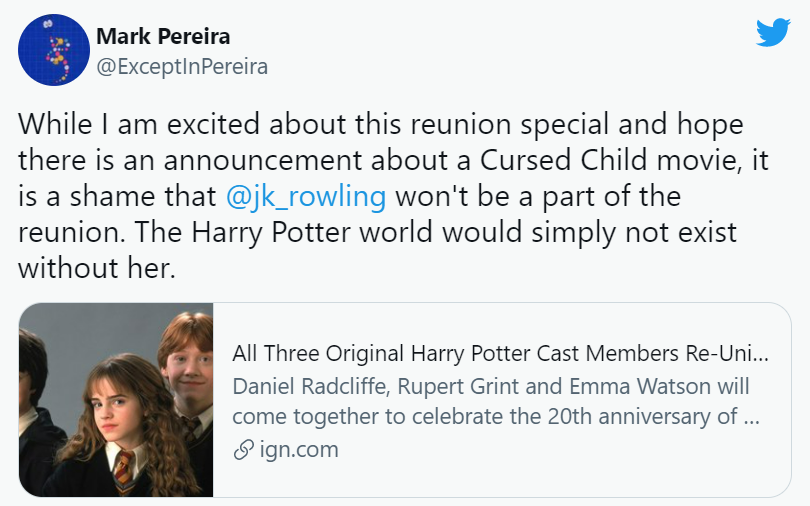Open the @jk_rowling mention
Image resolution: width=810 pixels, height=506 pixels.
[306, 196]
